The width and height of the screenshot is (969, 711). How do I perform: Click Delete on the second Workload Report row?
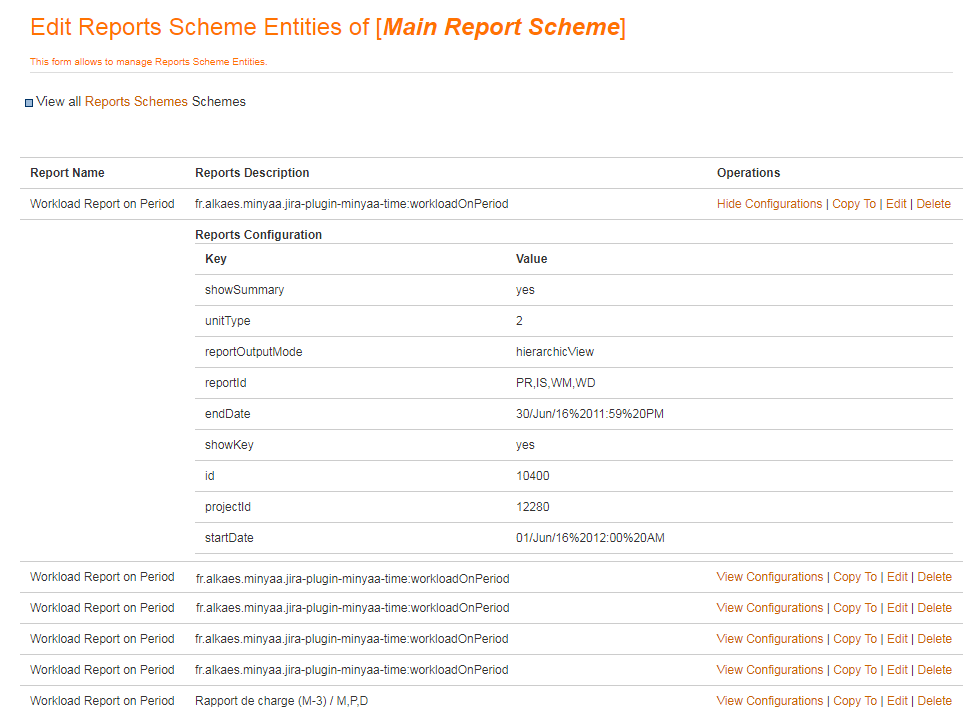[934, 577]
